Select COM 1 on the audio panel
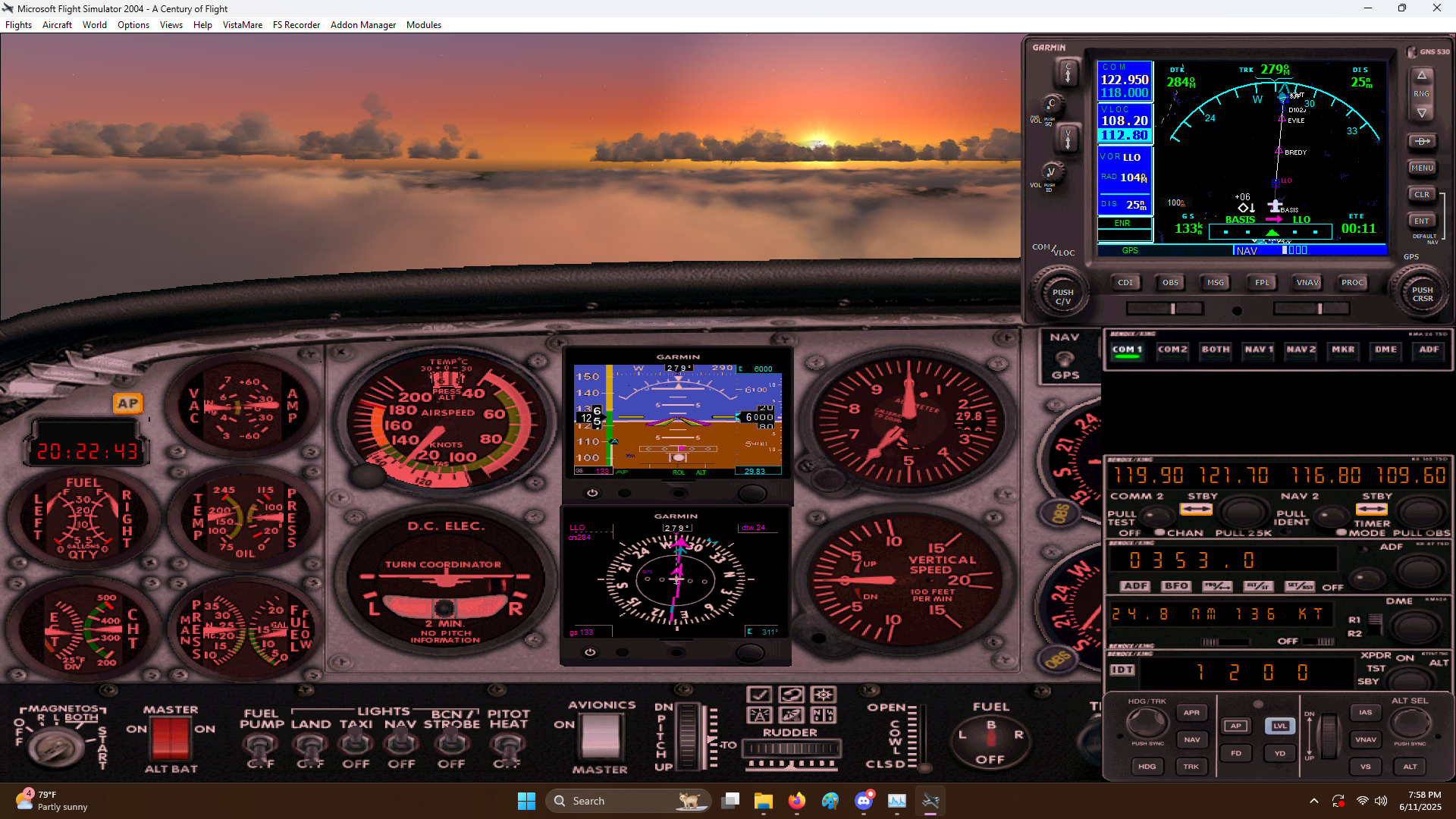The width and height of the screenshot is (1456, 819). [1127, 350]
